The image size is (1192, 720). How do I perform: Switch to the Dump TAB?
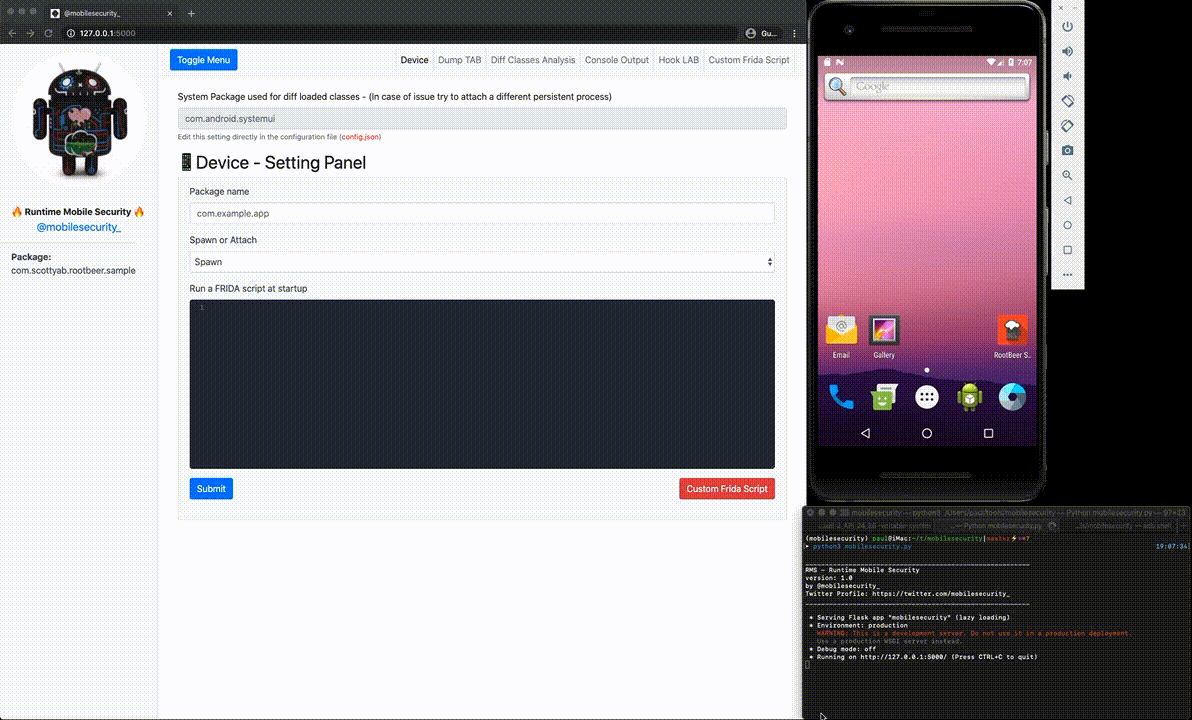tap(459, 60)
